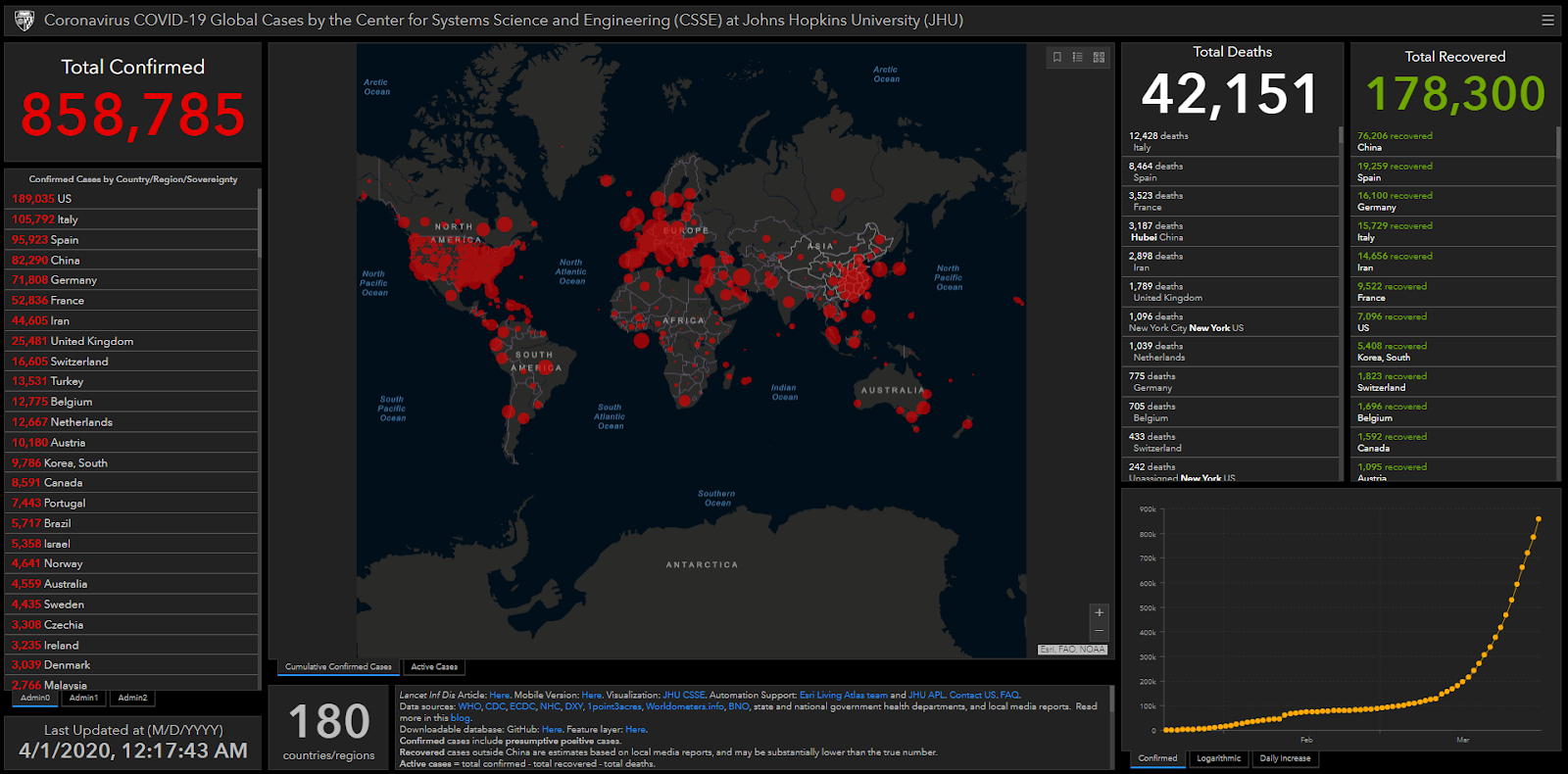Open the hamburger menu in the header
The width and height of the screenshot is (1568, 774).
click(1547, 20)
